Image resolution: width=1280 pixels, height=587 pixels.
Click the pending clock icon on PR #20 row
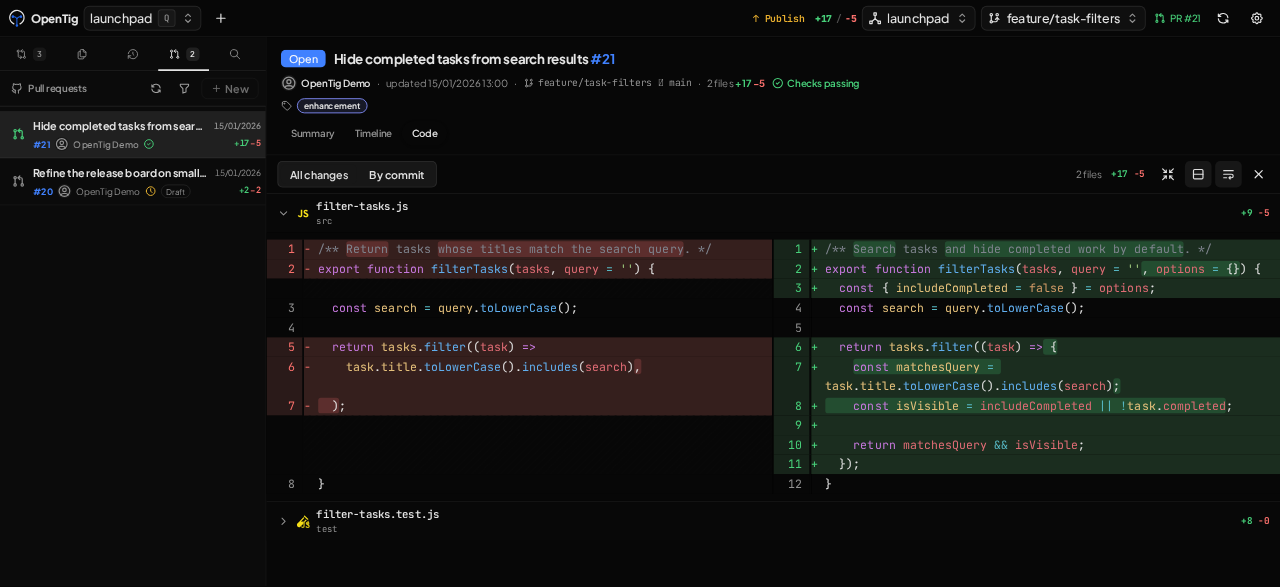(151, 191)
